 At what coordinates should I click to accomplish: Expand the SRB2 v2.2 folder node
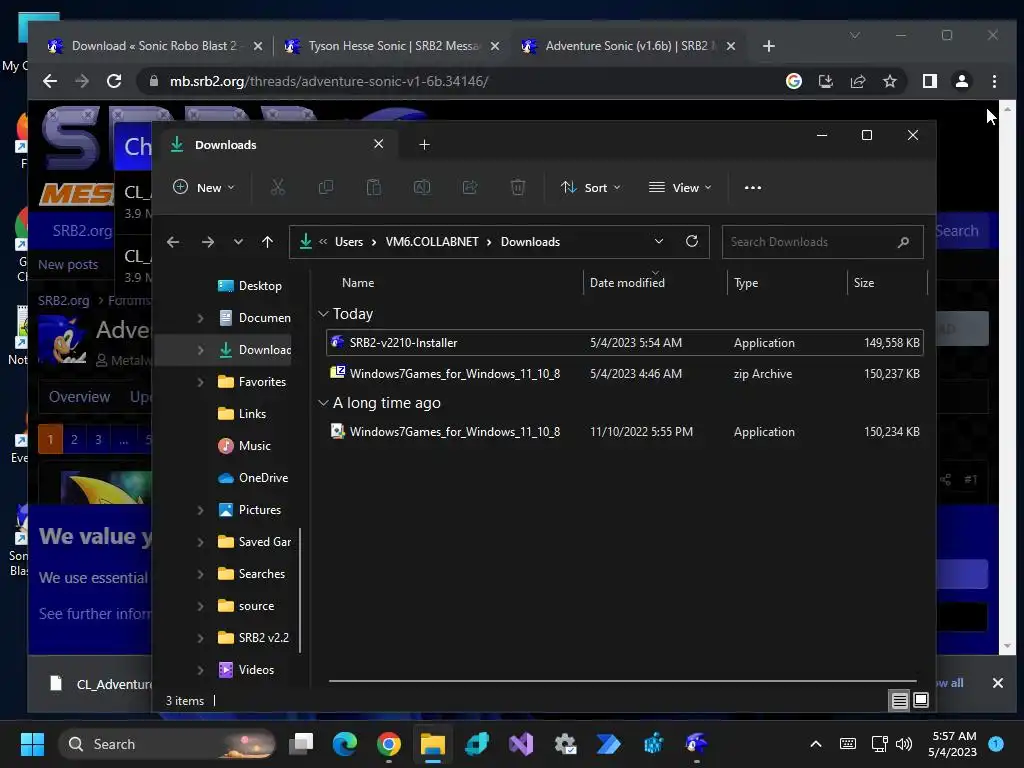(200, 638)
